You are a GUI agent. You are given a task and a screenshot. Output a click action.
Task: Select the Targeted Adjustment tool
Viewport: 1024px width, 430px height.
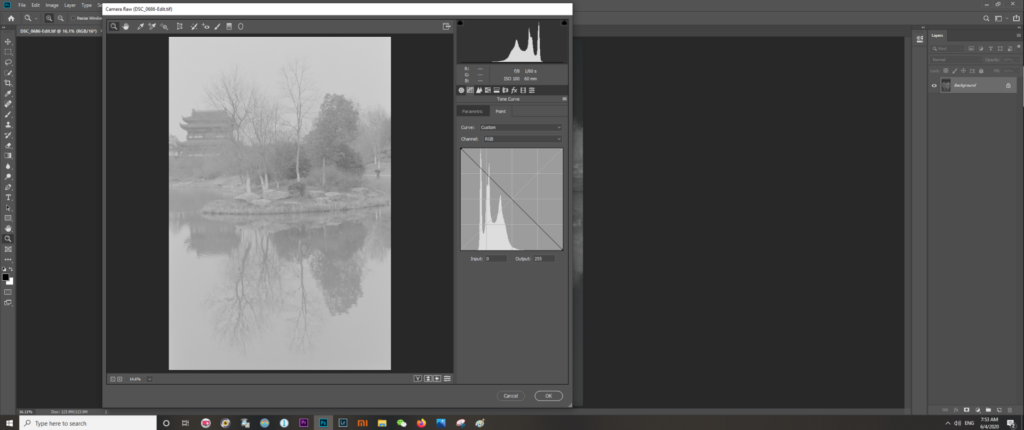point(165,26)
